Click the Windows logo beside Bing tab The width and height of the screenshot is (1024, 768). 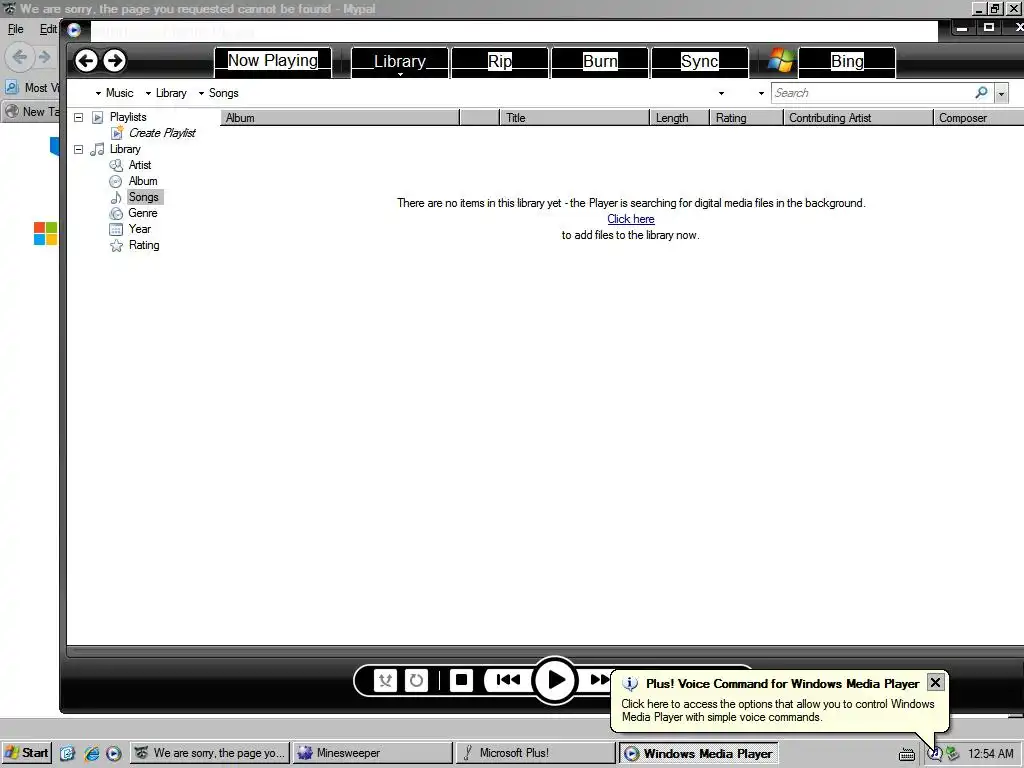pos(780,61)
